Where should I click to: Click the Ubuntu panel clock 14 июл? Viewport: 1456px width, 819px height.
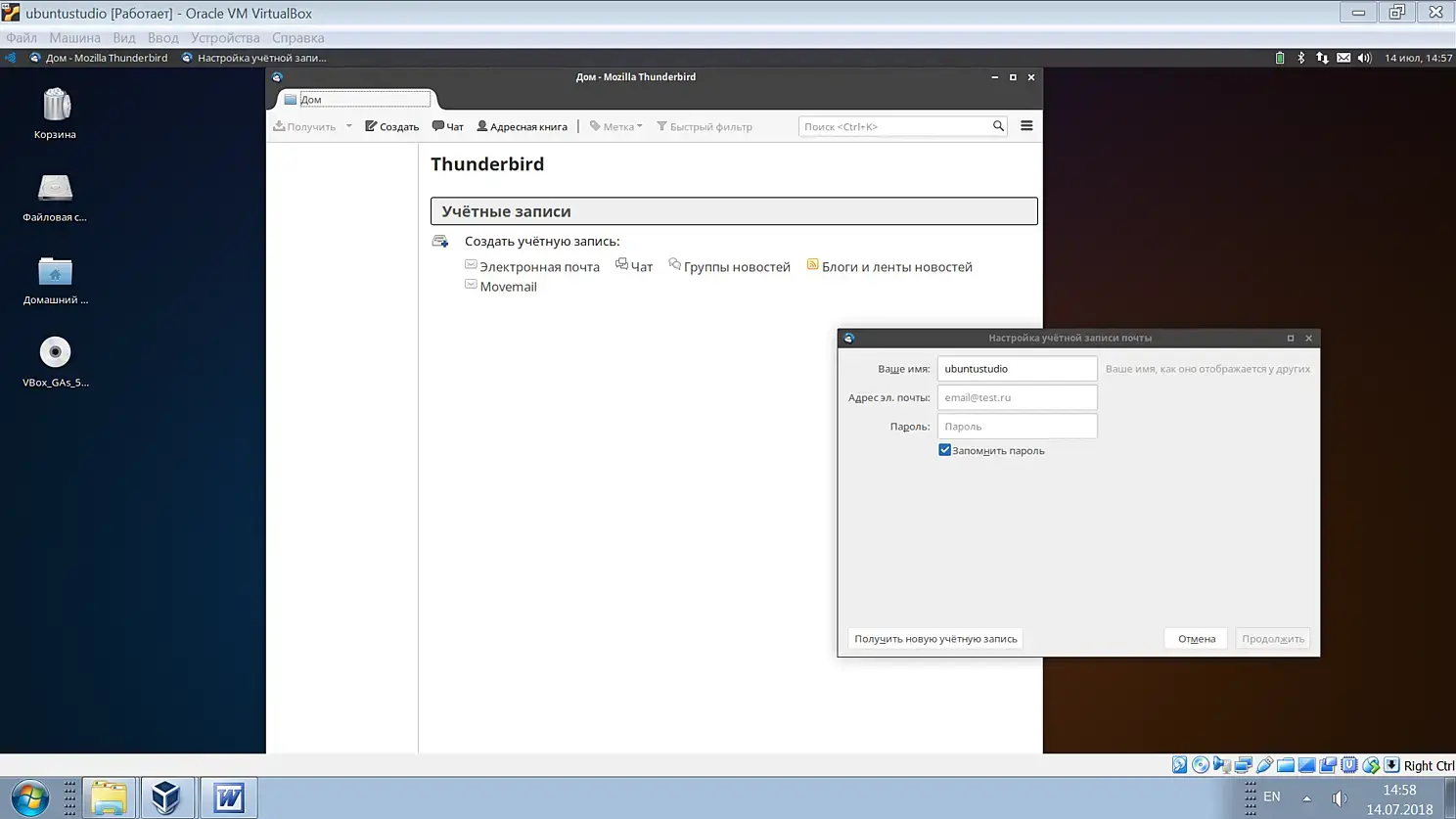pos(1418,58)
